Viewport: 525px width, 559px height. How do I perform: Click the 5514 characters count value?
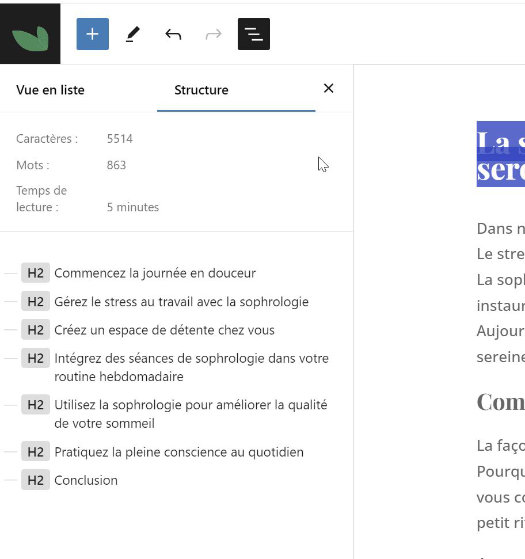[x=120, y=139]
